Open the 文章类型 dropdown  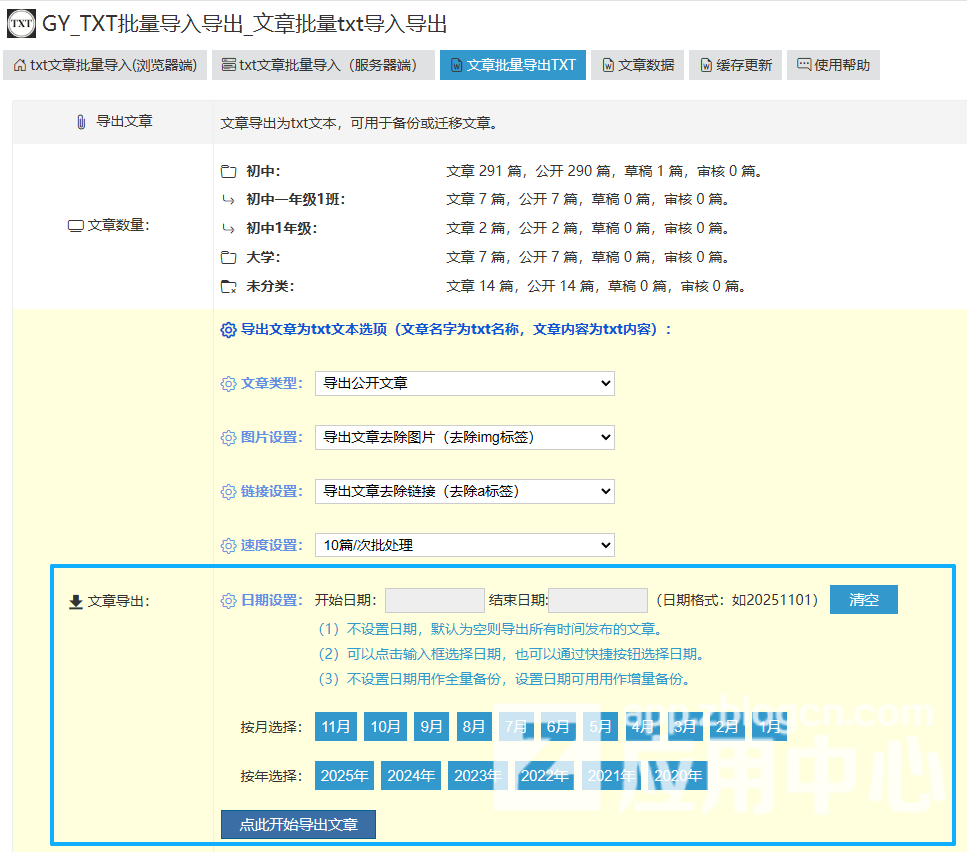click(464, 383)
